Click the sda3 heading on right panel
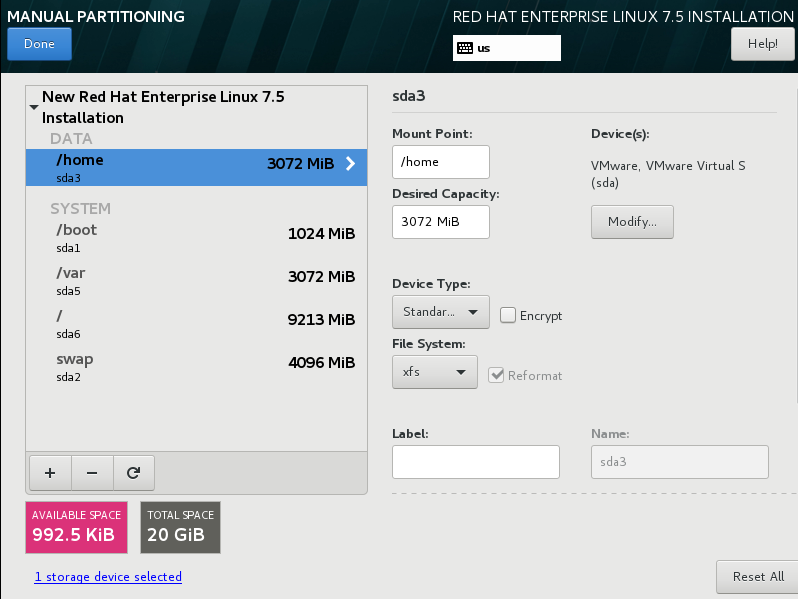 [409, 96]
